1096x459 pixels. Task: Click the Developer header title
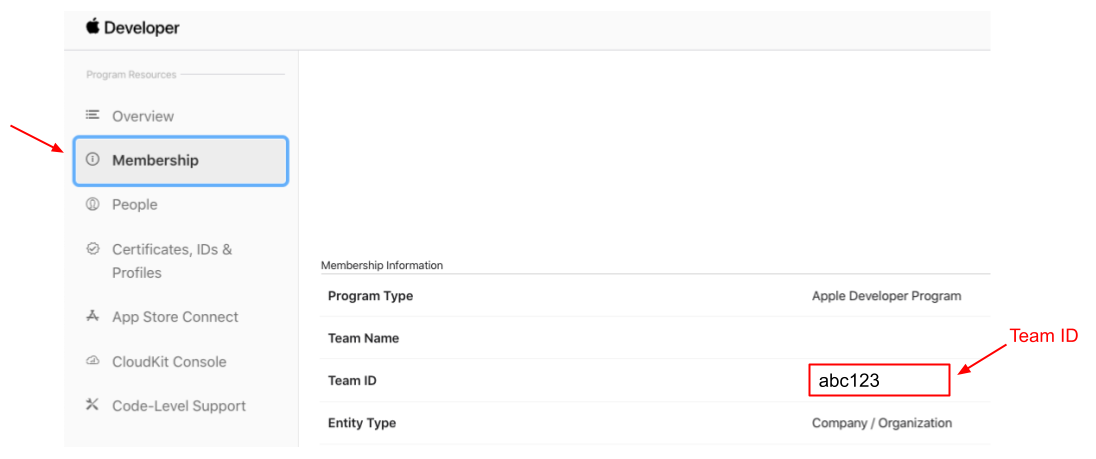pyautogui.click(x=142, y=28)
